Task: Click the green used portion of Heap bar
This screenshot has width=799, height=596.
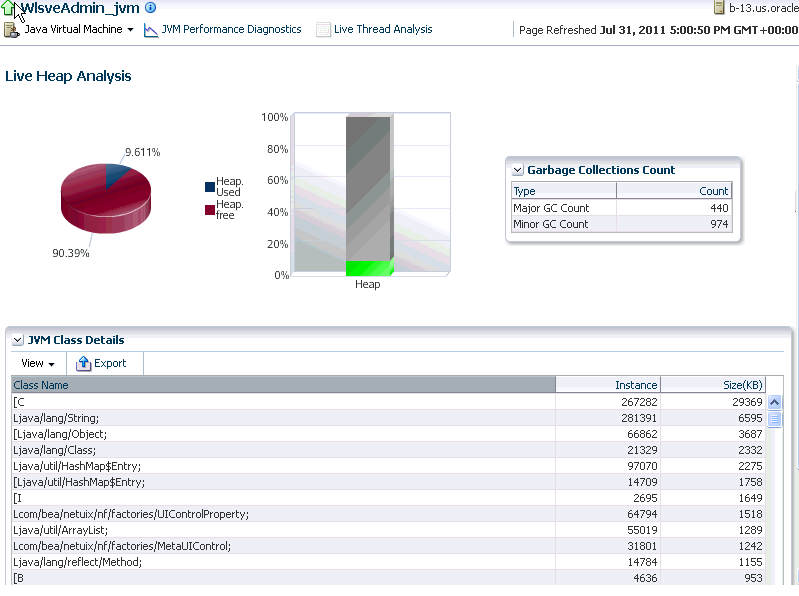Action: point(368,268)
